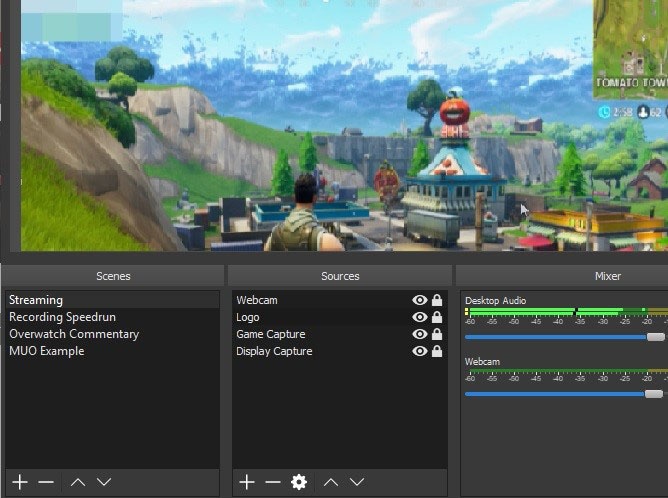Select the Display Capture source row
Viewport: 668px width, 498px height.
tap(340, 351)
